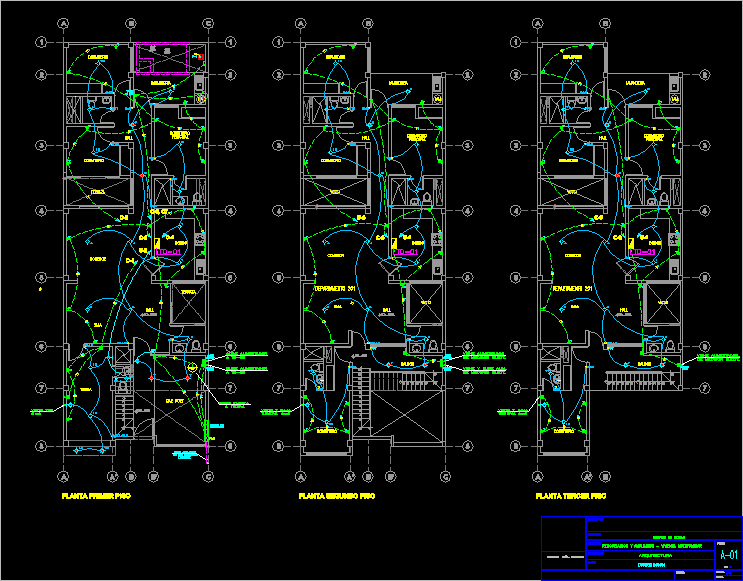Click grid bubble 1 left of second floor plan
Image resolution: width=743 pixels, height=581 pixels.
coord(278,43)
